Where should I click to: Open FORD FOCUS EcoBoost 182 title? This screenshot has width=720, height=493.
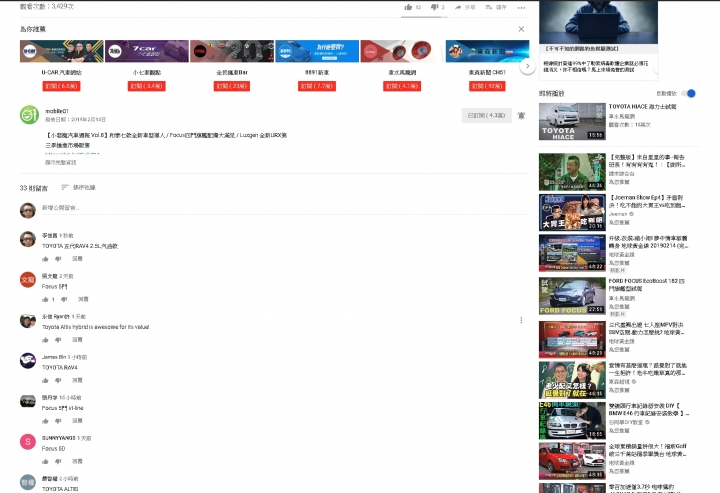pyautogui.click(x=647, y=285)
